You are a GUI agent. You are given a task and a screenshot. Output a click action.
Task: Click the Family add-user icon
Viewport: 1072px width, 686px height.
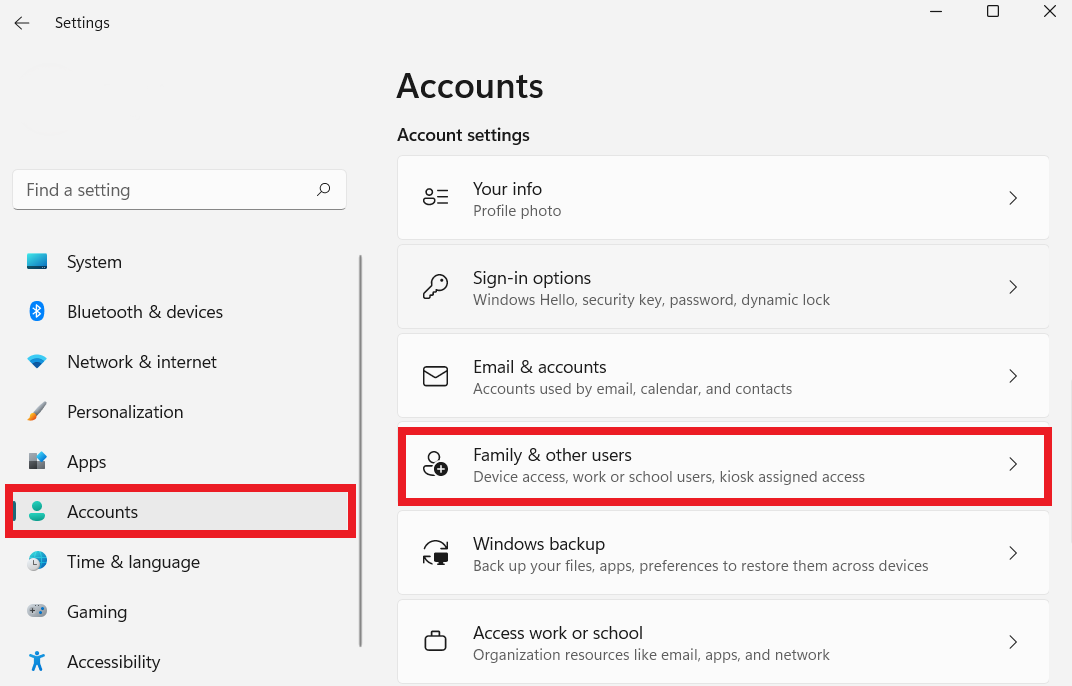coord(436,464)
